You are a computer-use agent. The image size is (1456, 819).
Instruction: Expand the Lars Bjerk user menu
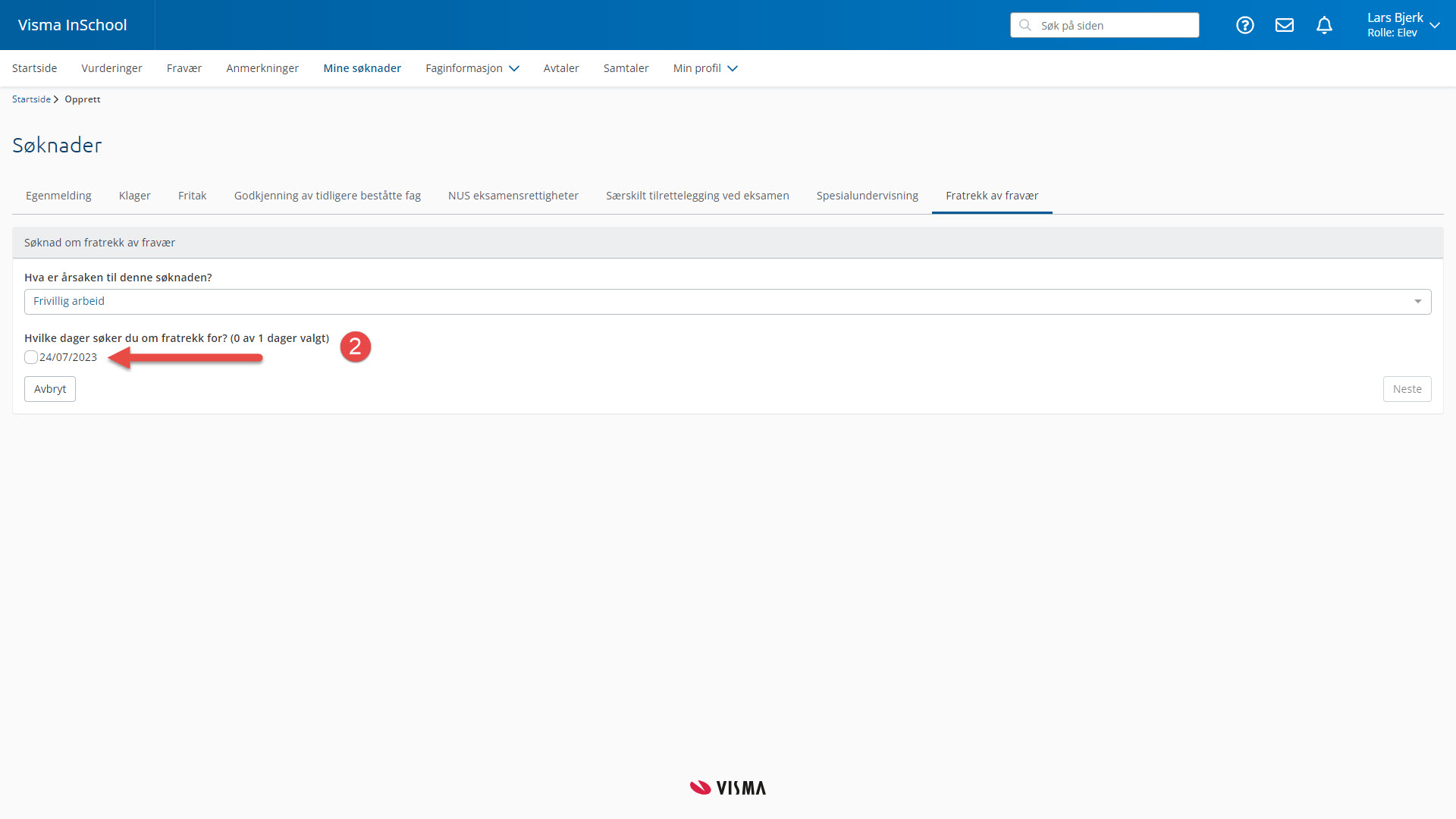click(x=1403, y=25)
